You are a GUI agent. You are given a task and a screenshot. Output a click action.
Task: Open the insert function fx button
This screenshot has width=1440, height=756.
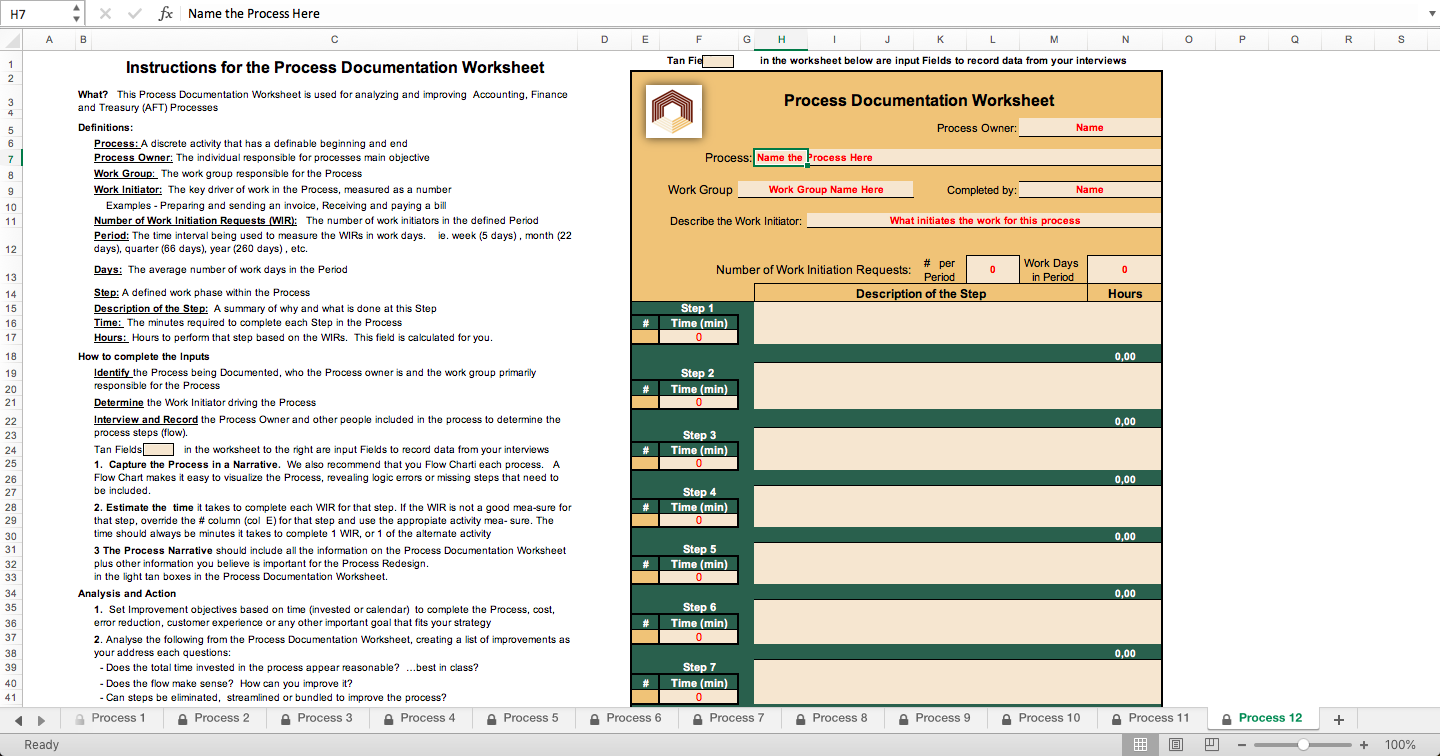pos(166,14)
